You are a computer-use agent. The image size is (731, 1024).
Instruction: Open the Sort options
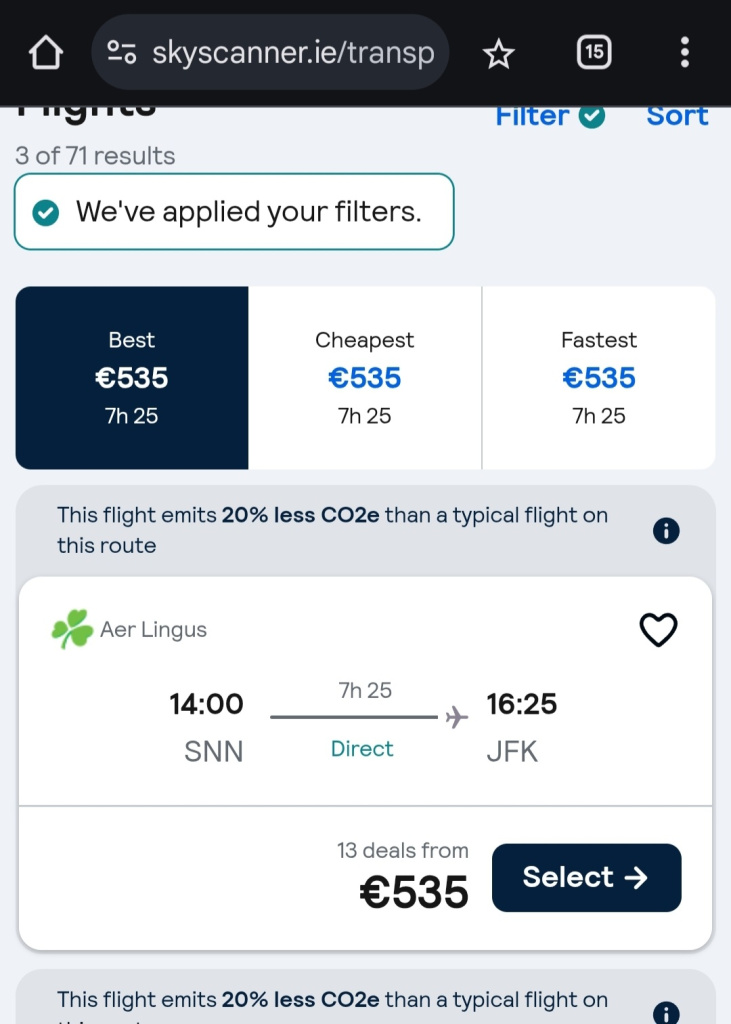[677, 116]
